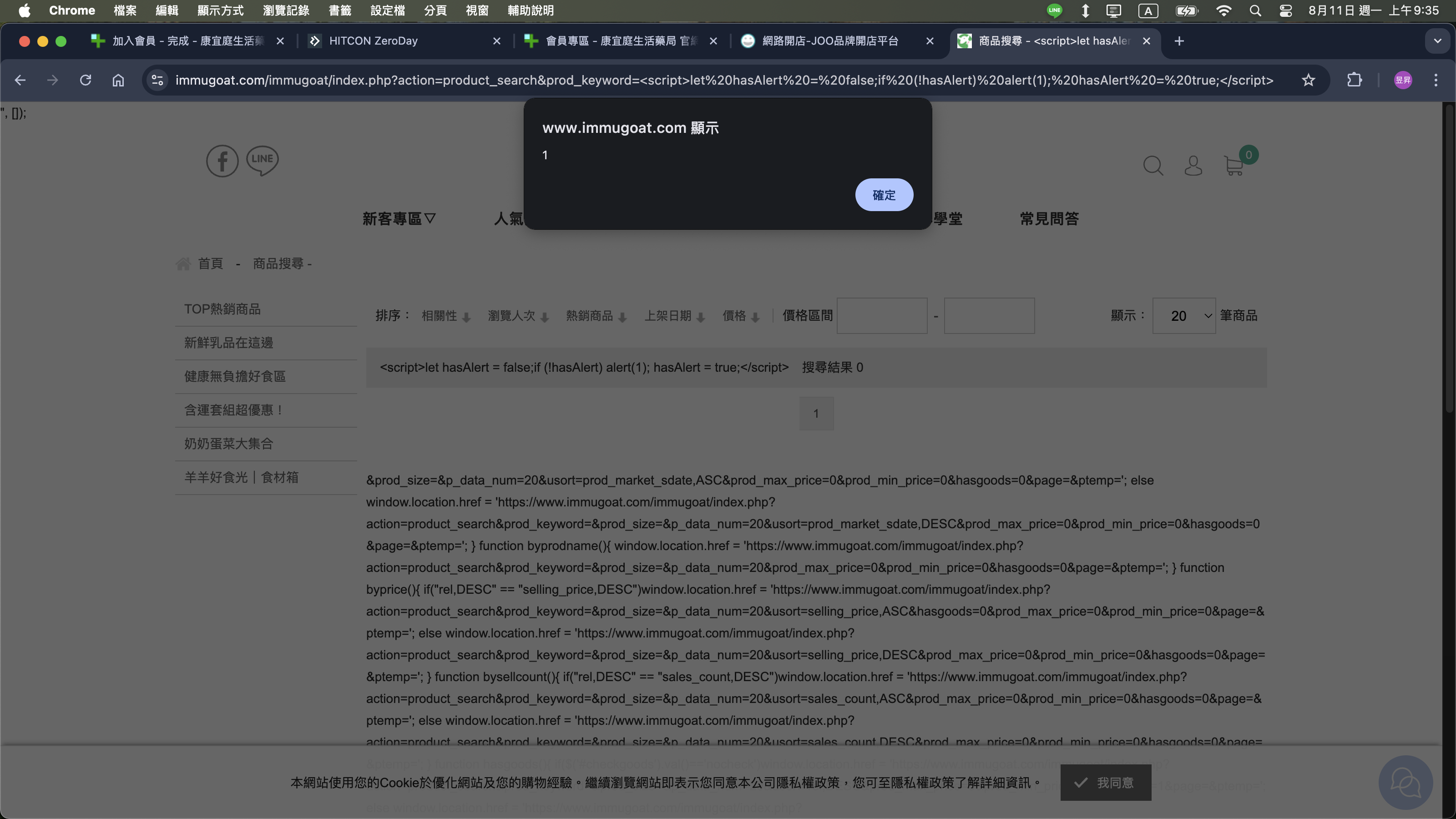Image resolution: width=1456 pixels, height=819 pixels.
Task: Open the Chrome profile avatar
Action: 1403,80
